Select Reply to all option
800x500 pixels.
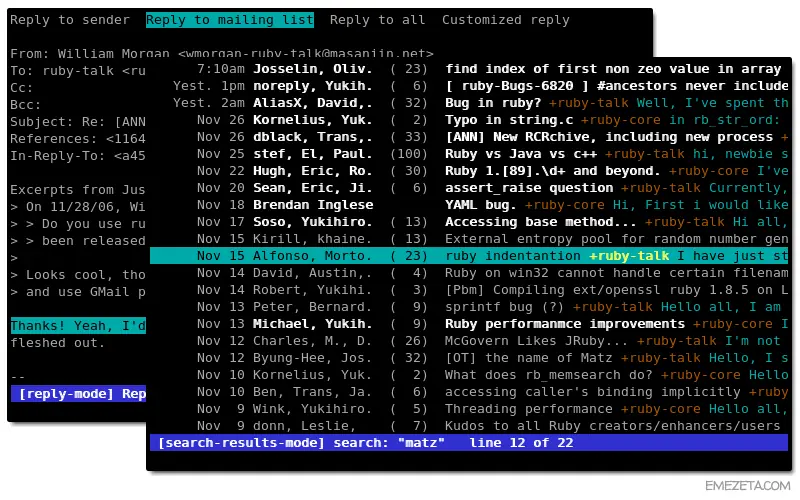tap(378, 20)
